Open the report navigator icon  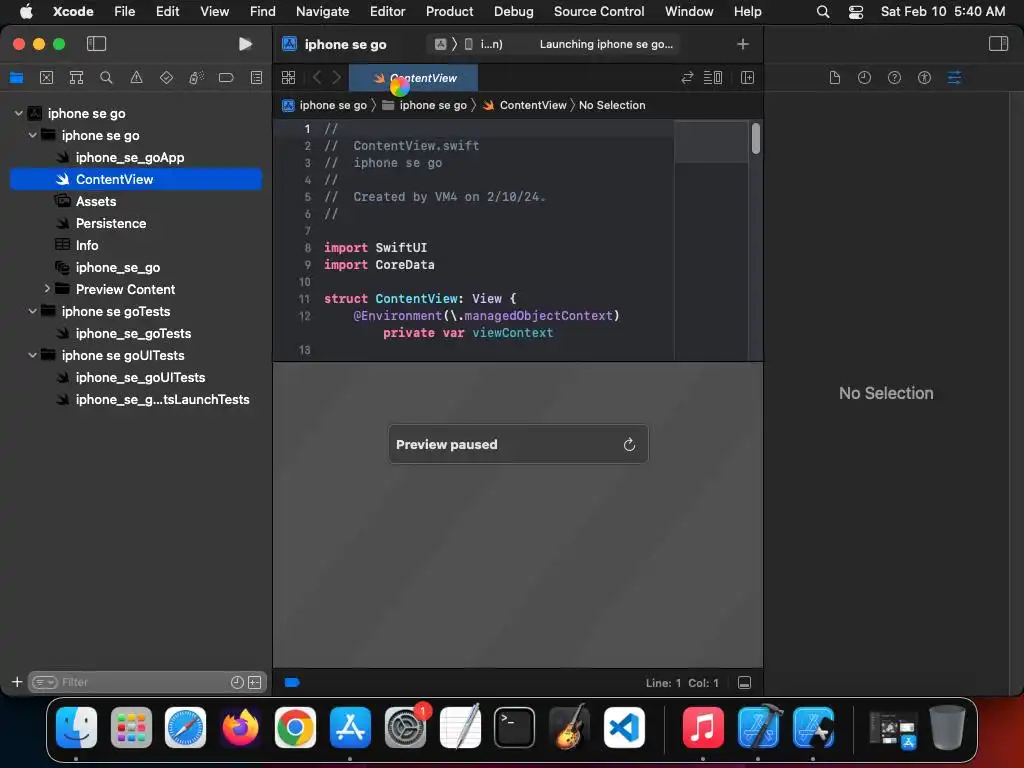click(x=257, y=78)
